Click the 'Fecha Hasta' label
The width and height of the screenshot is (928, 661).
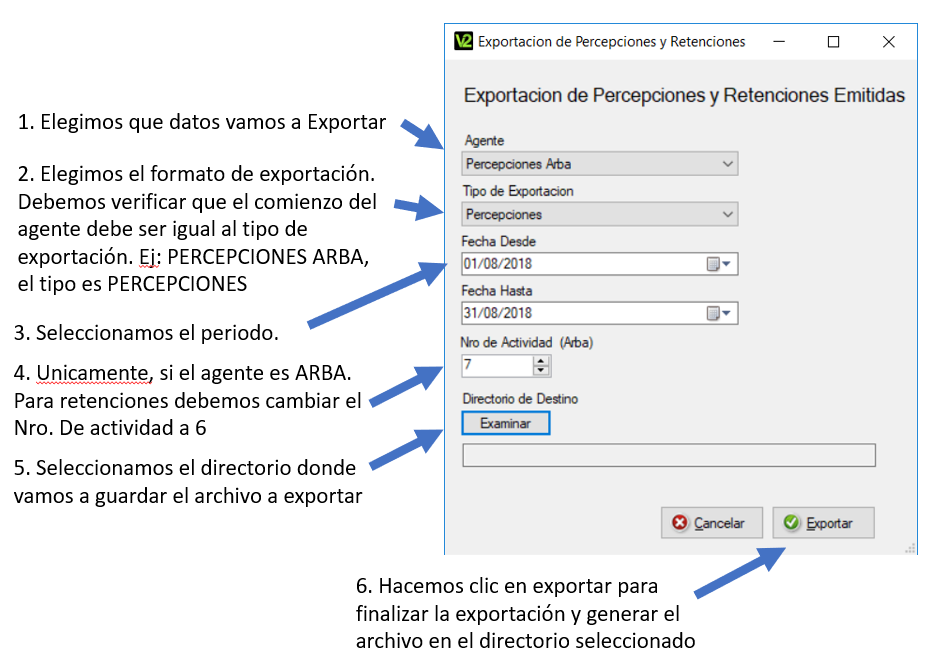(497, 291)
